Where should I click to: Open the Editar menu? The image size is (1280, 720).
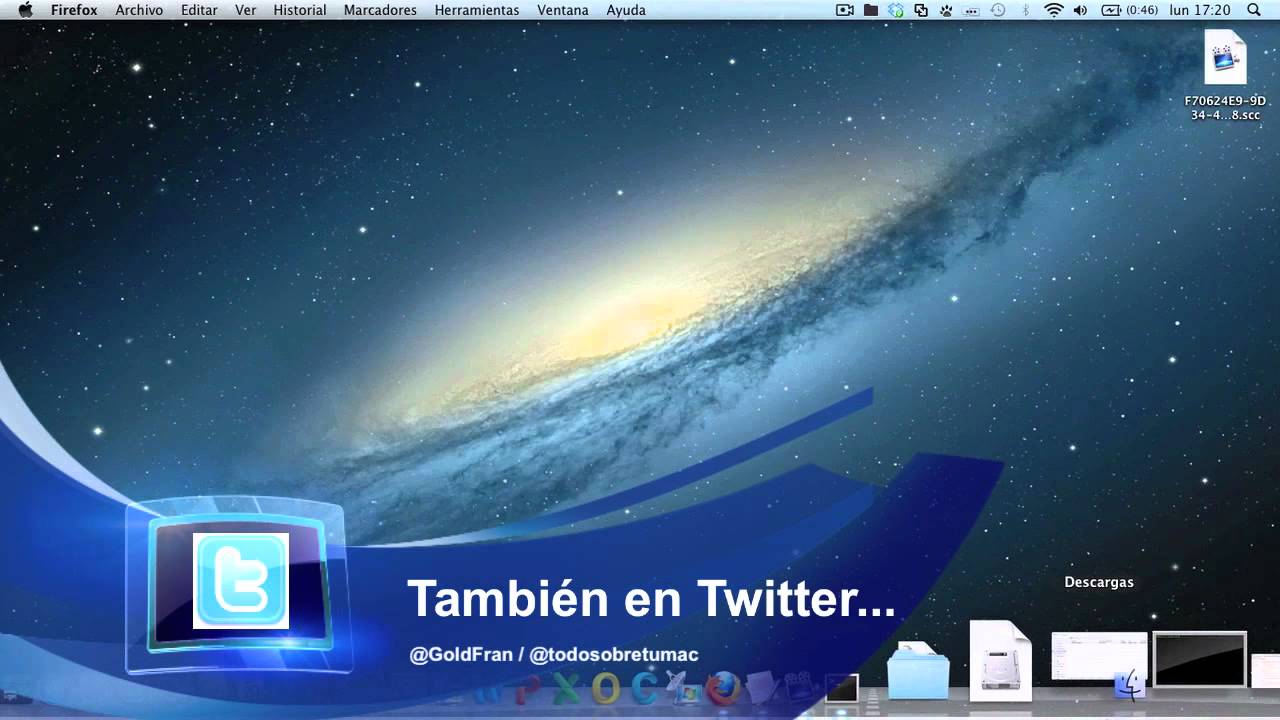click(199, 10)
